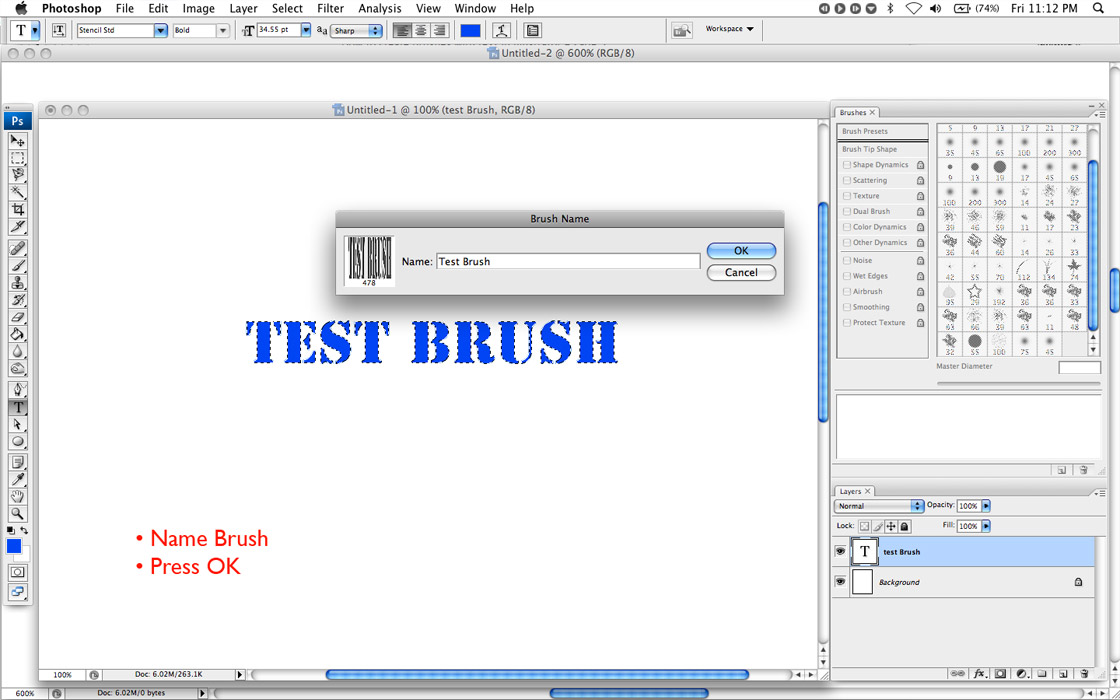This screenshot has width=1120, height=700.
Task: Open font size dropdown
Action: click(306, 31)
